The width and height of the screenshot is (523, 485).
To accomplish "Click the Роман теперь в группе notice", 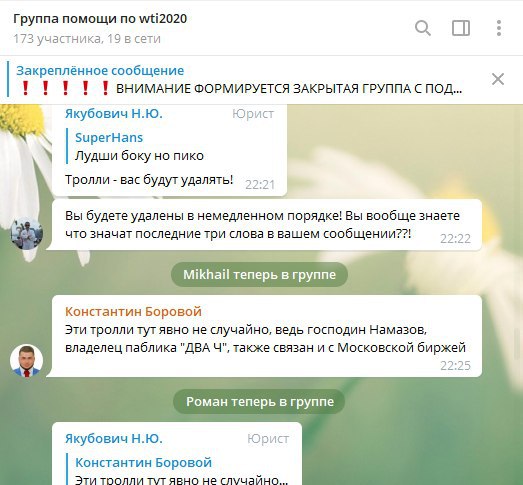I will [259, 402].
